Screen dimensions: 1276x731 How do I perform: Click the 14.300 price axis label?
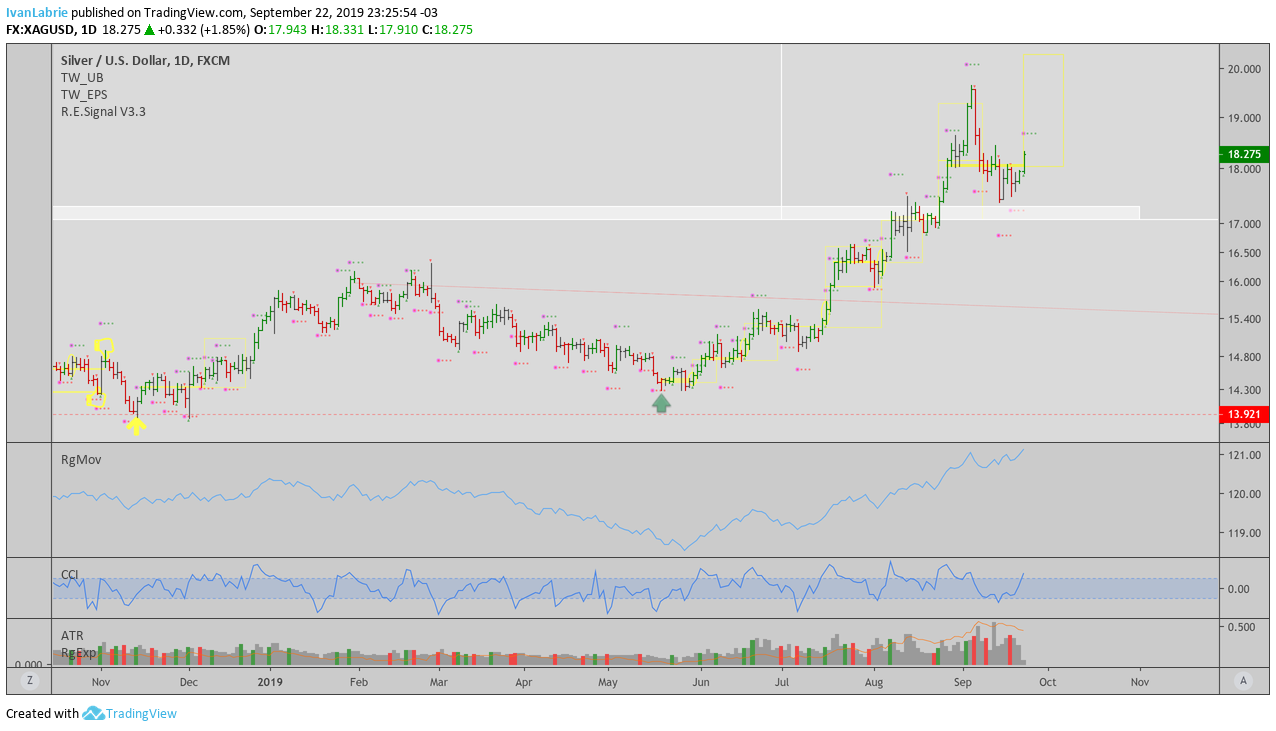[1244, 391]
